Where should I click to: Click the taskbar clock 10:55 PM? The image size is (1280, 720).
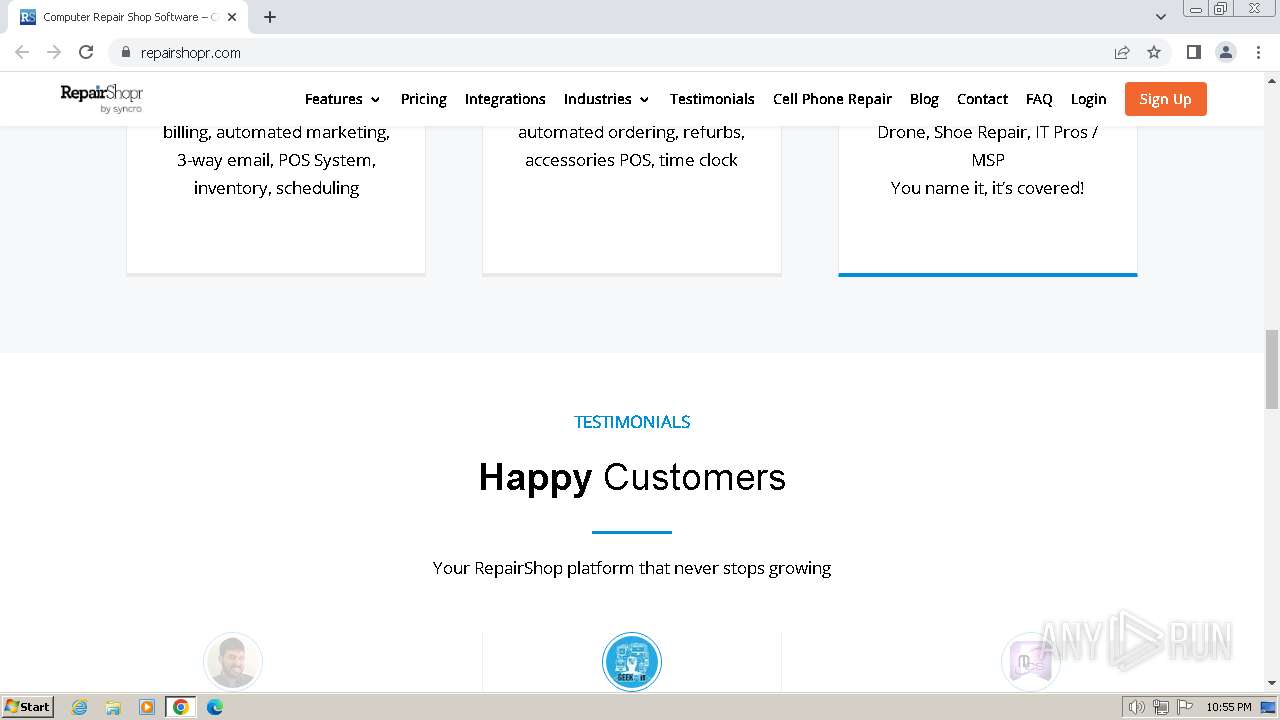tap(1228, 707)
